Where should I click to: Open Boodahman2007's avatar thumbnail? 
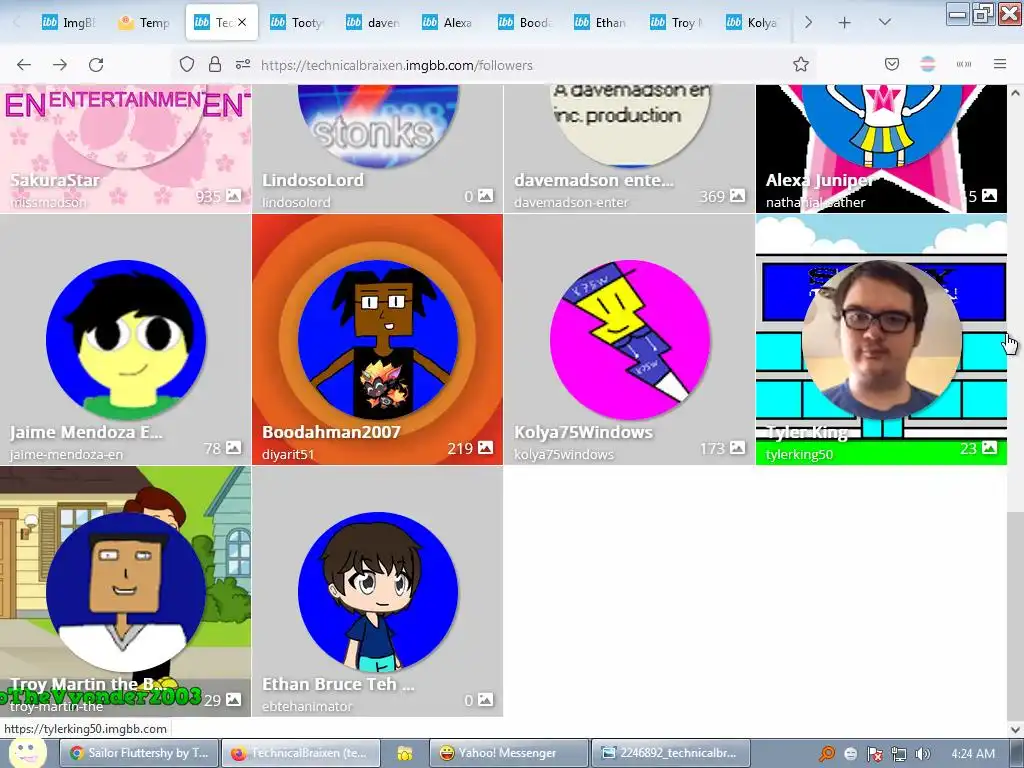point(377,340)
